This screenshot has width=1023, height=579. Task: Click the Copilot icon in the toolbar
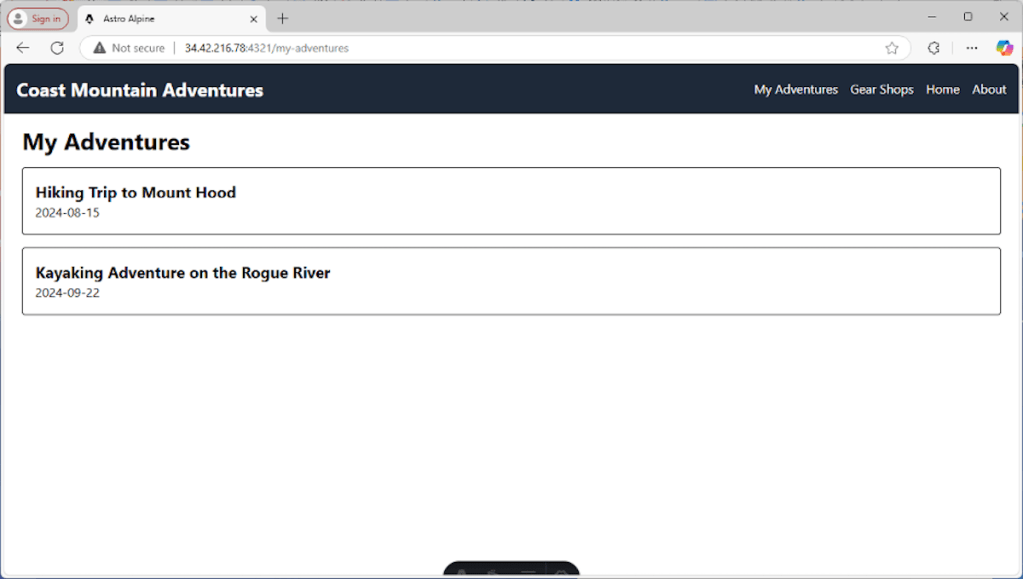1003,47
